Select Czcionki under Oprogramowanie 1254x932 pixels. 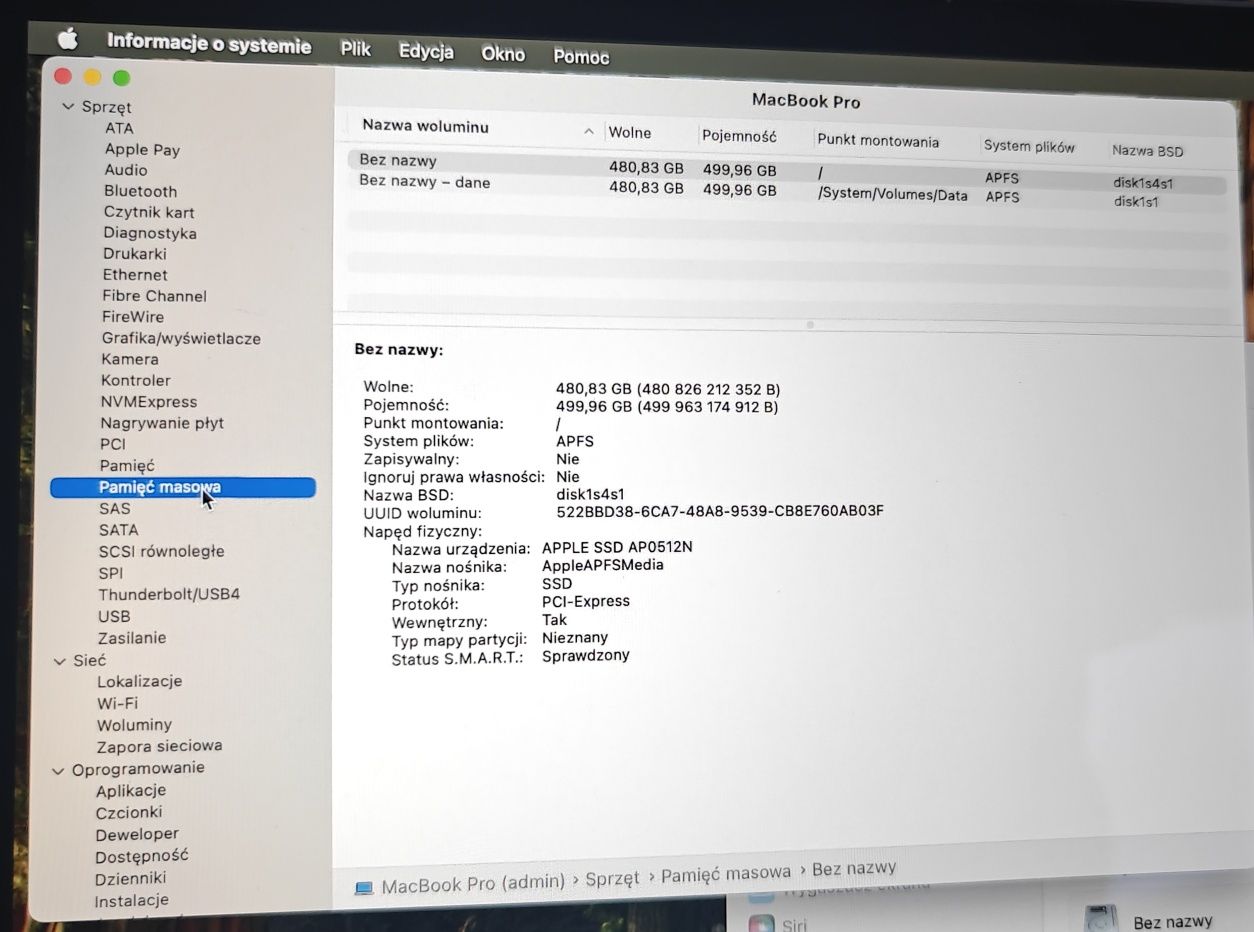(x=129, y=813)
